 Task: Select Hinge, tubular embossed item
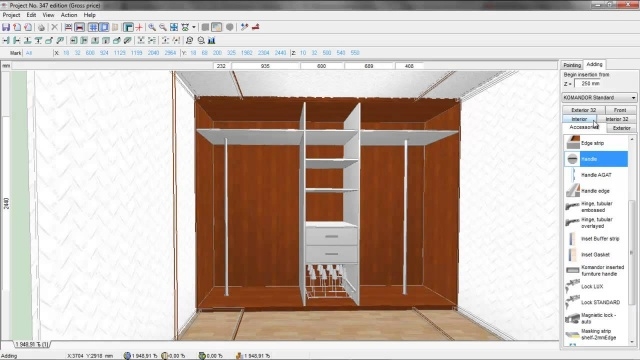[x=596, y=207]
